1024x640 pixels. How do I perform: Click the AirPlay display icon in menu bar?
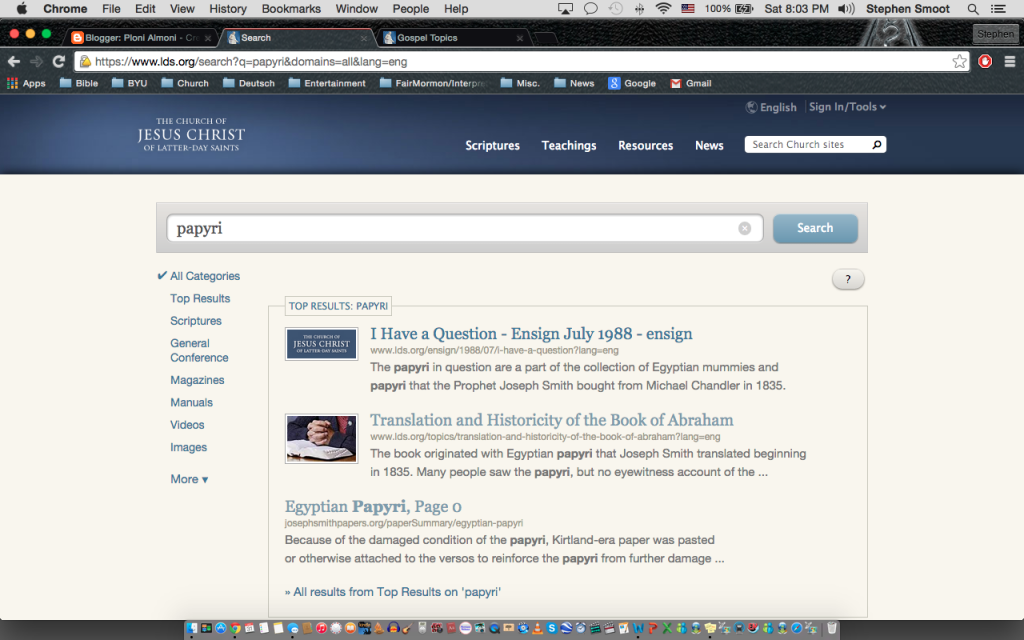565,9
